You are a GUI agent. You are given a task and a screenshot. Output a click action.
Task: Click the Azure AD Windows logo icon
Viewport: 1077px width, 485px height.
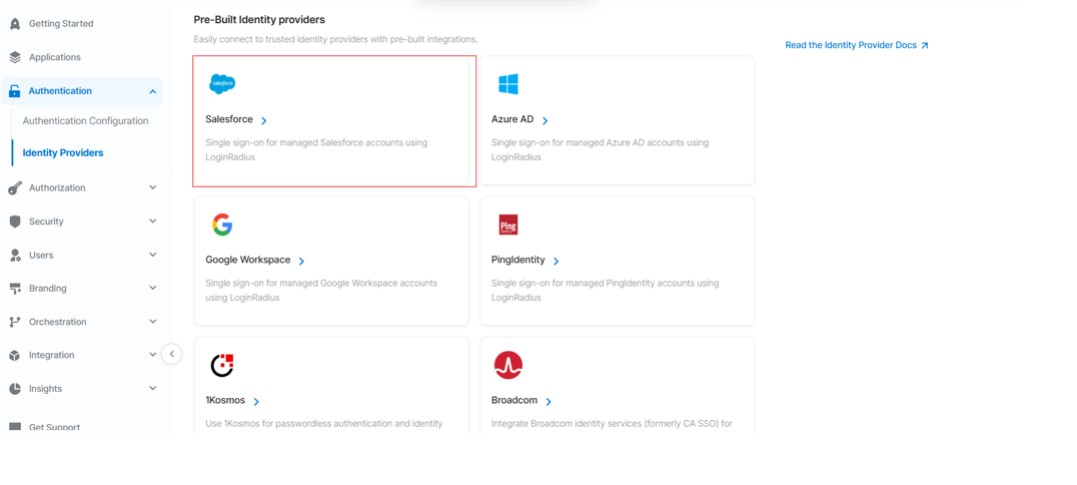[x=508, y=84]
